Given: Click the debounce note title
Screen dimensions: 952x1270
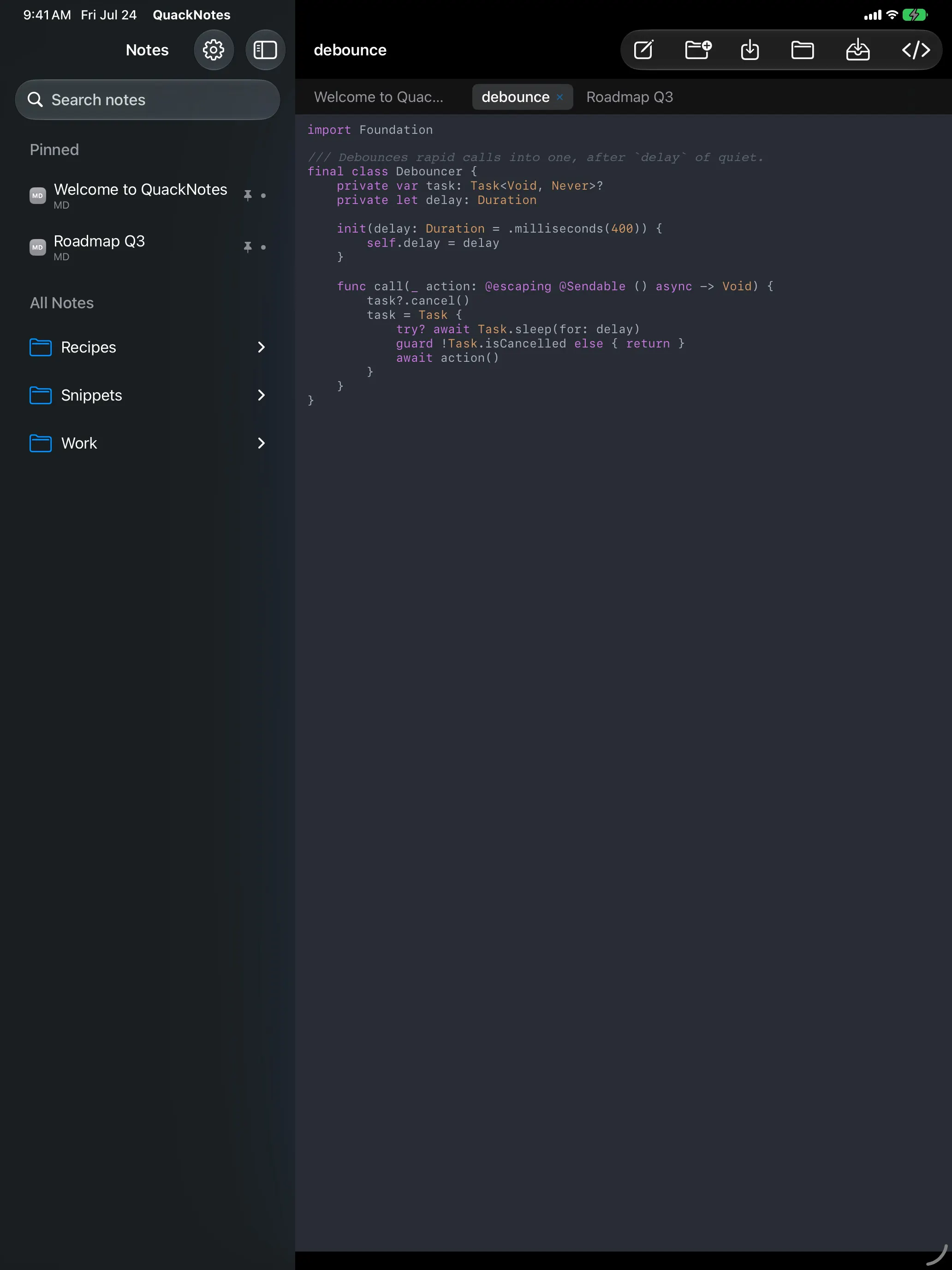Looking at the screenshot, I should click(350, 50).
